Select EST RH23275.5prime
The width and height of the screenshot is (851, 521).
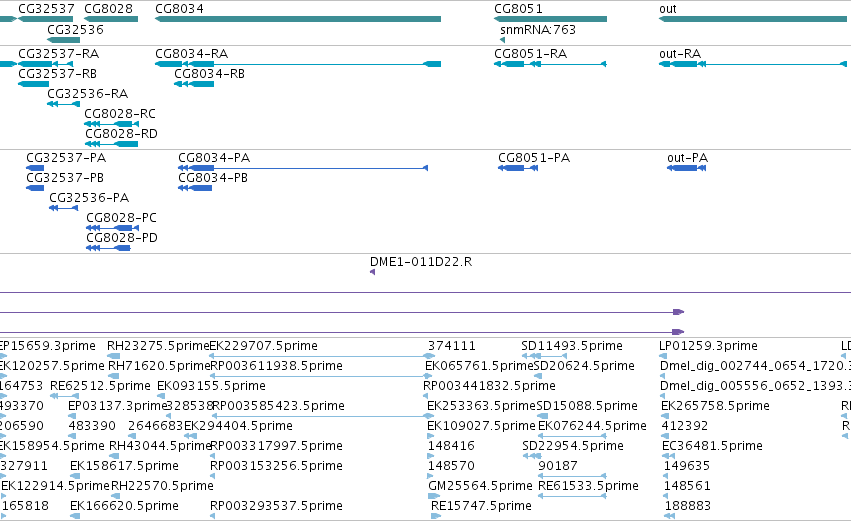pos(158,346)
